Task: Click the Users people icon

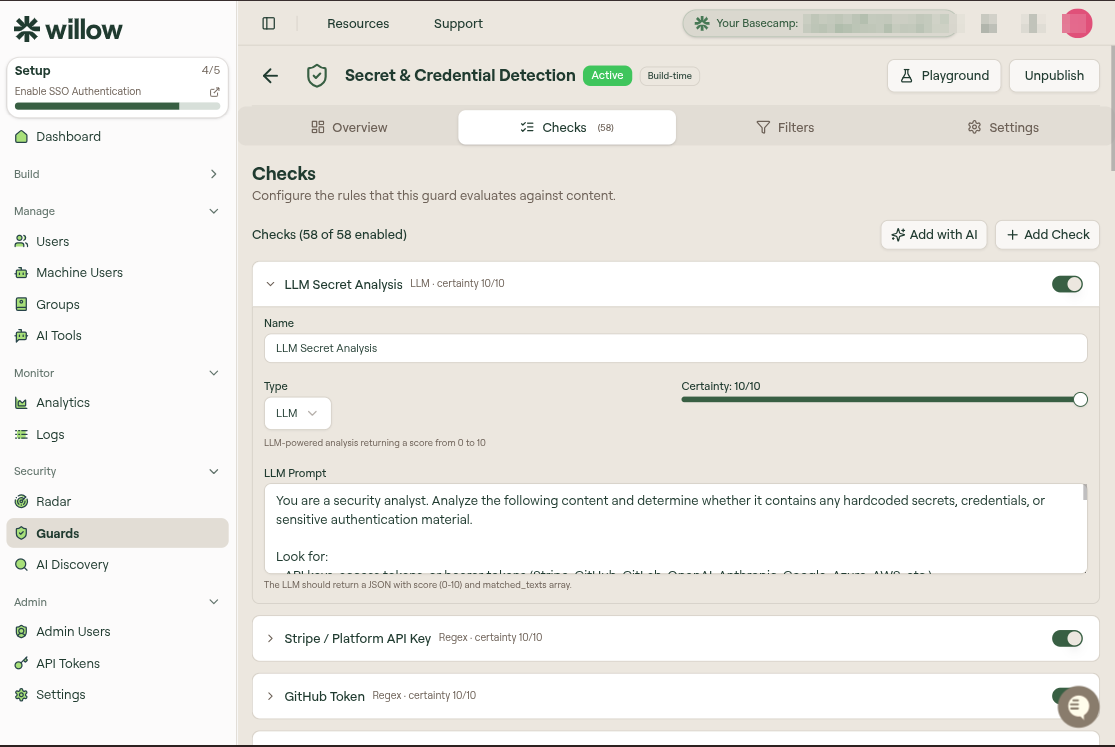Action: 21,242
